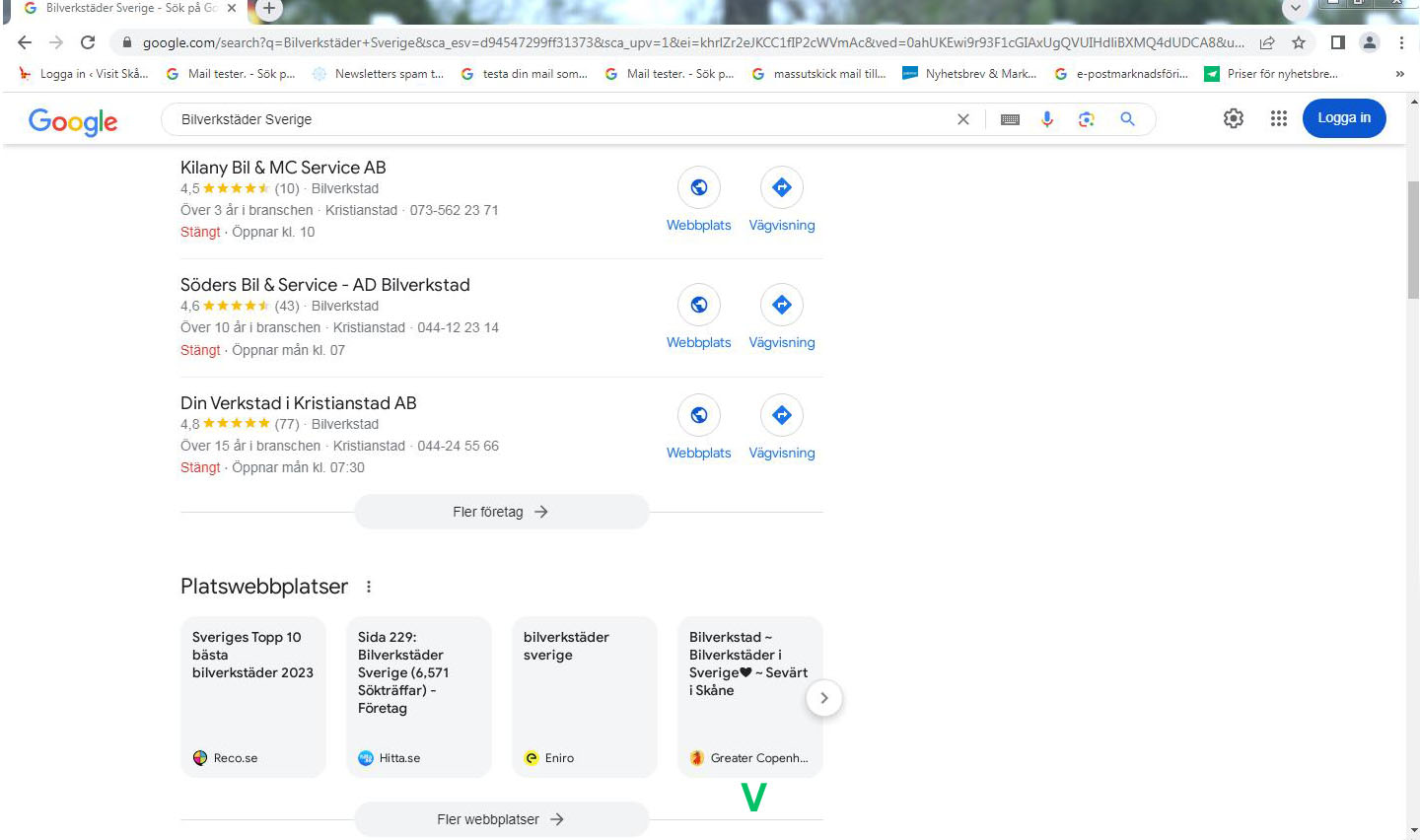Viewport: 1420px width, 840px height.
Task: Get Vägvisning to Söders Bil & Service
Action: point(782,317)
